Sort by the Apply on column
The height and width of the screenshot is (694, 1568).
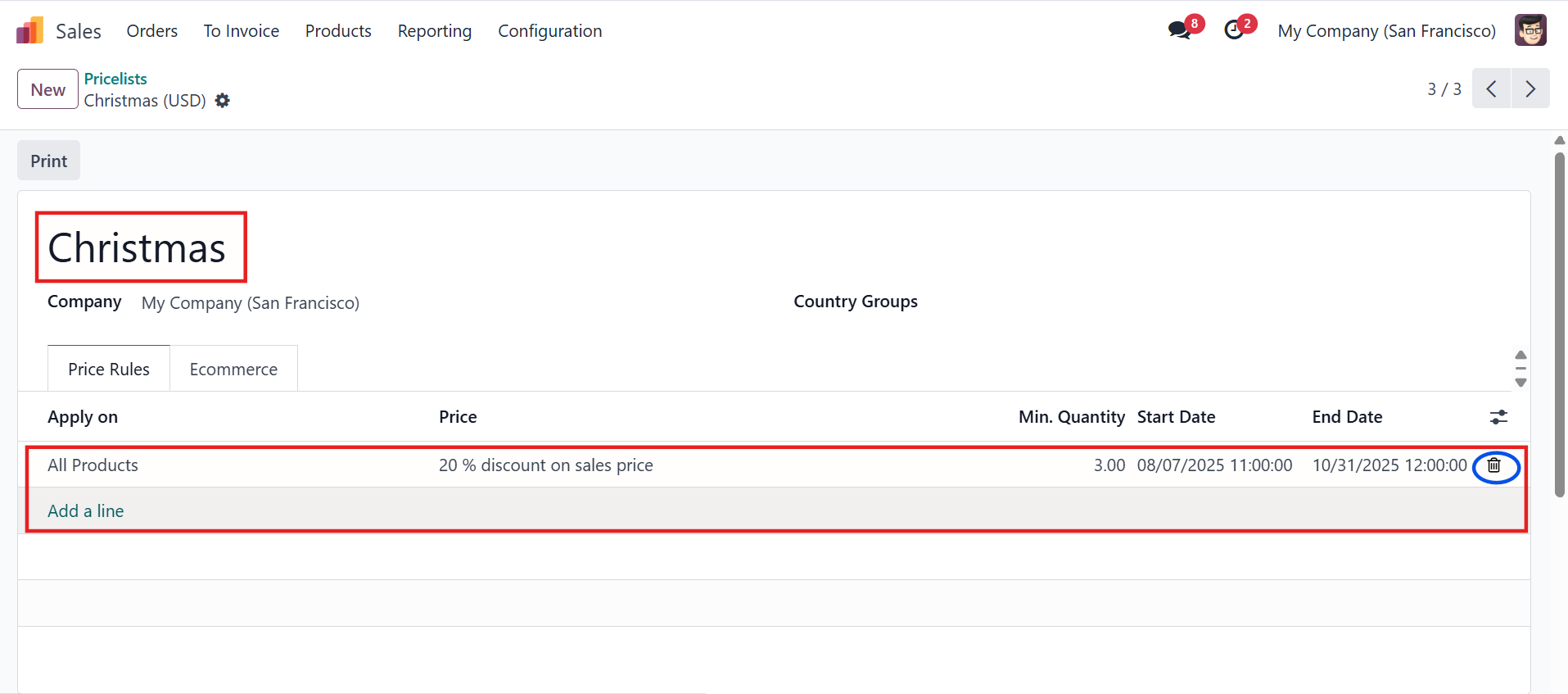tap(83, 417)
